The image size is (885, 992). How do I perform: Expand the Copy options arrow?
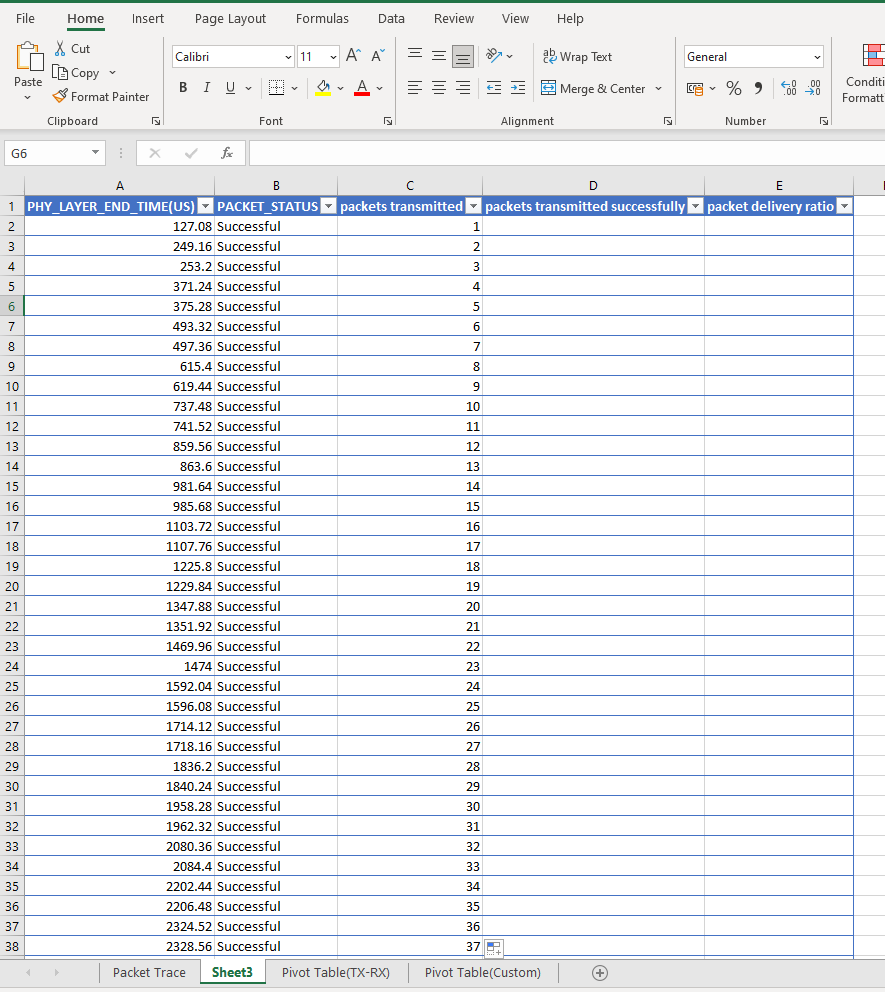[113, 73]
